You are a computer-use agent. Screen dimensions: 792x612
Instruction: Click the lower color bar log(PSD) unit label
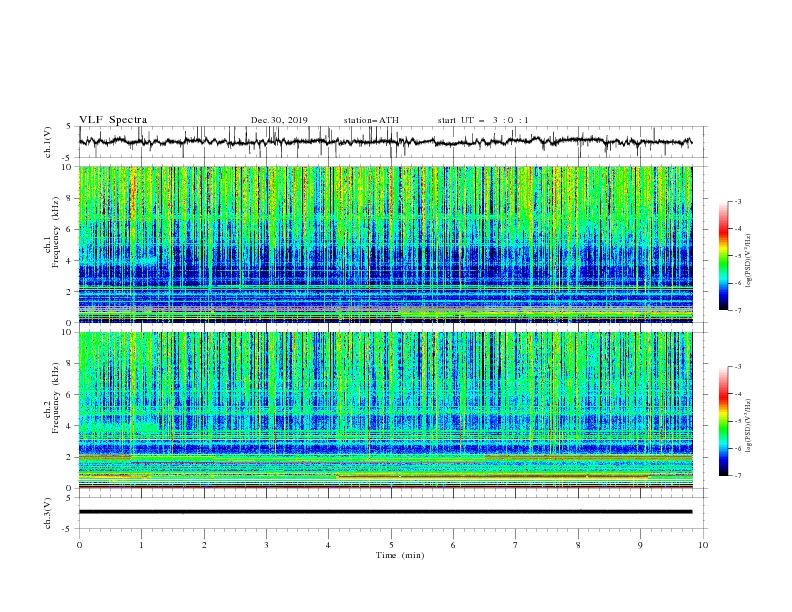749,426
